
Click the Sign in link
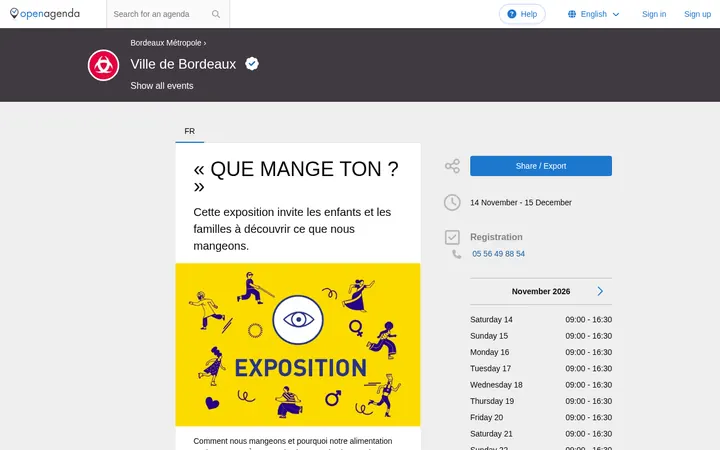tap(654, 14)
